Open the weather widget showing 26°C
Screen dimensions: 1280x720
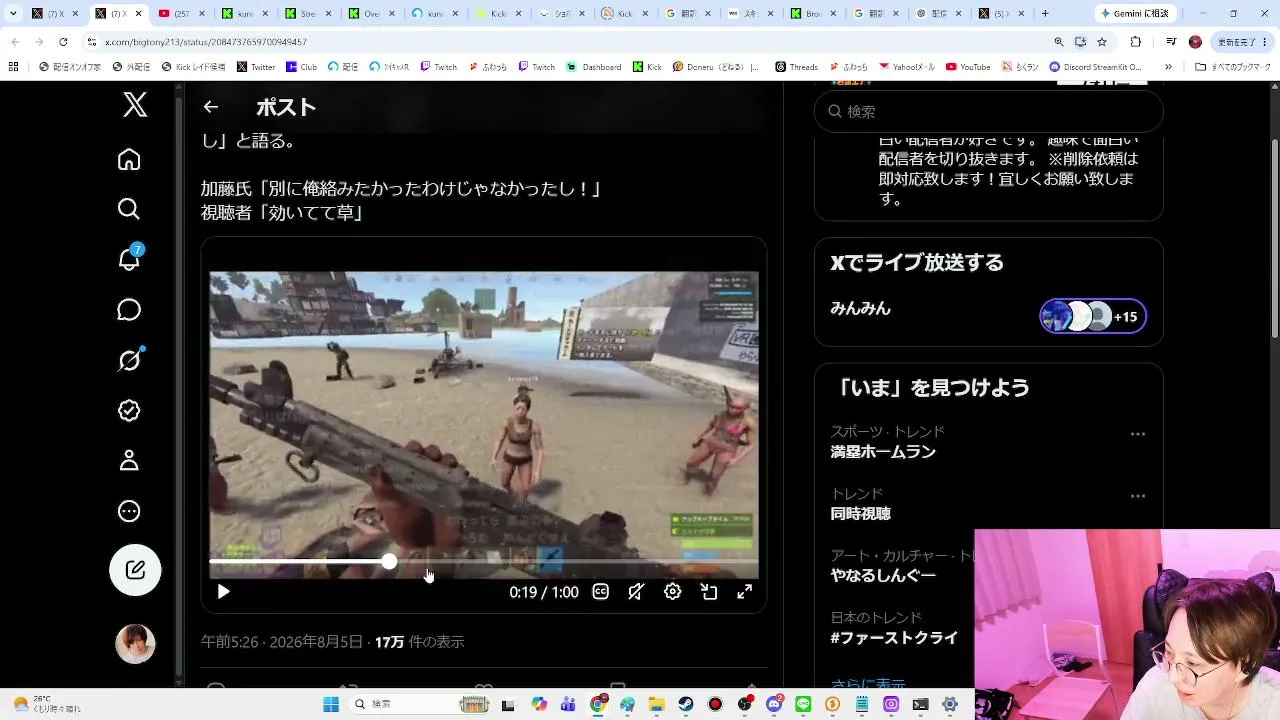pyautogui.click(x=47, y=704)
